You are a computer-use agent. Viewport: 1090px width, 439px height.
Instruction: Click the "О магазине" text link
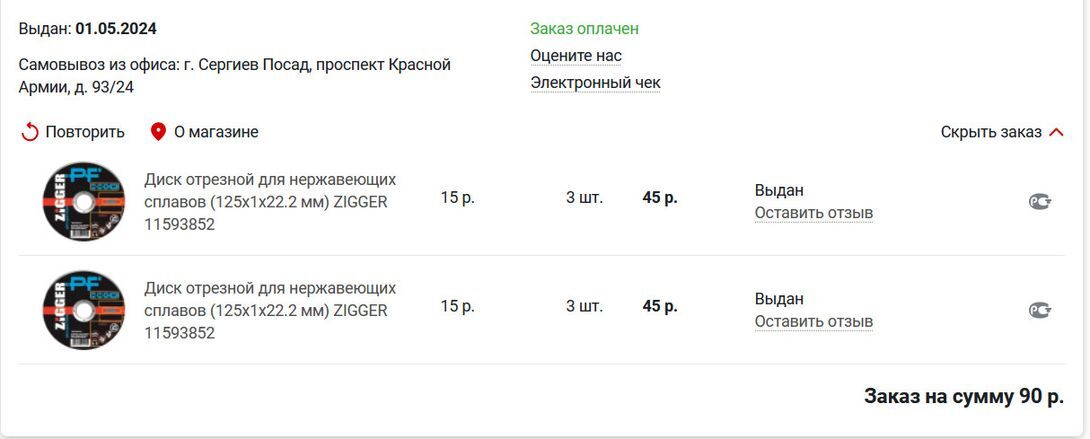pos(216,132)
